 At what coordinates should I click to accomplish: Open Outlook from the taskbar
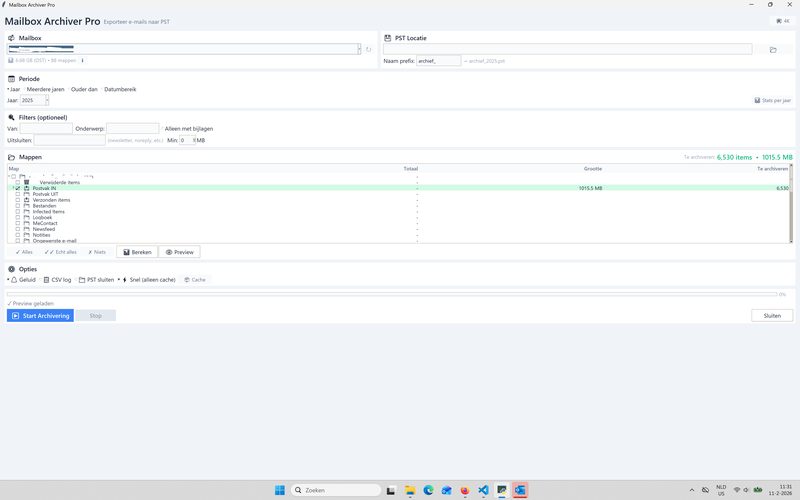tap(520, 490)
